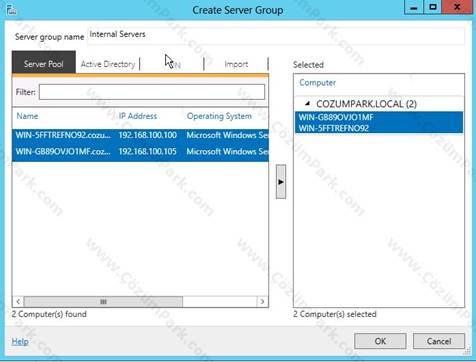Click the 192.168.100.105 IP address cell
This screenshot has width=476, height=362.
148,151
